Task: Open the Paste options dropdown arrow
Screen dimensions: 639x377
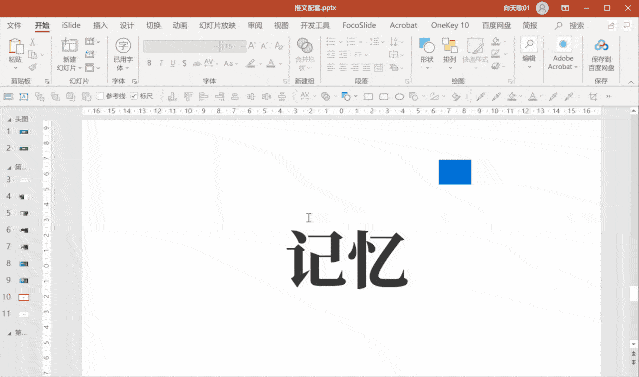Action: tap(15, 68)
